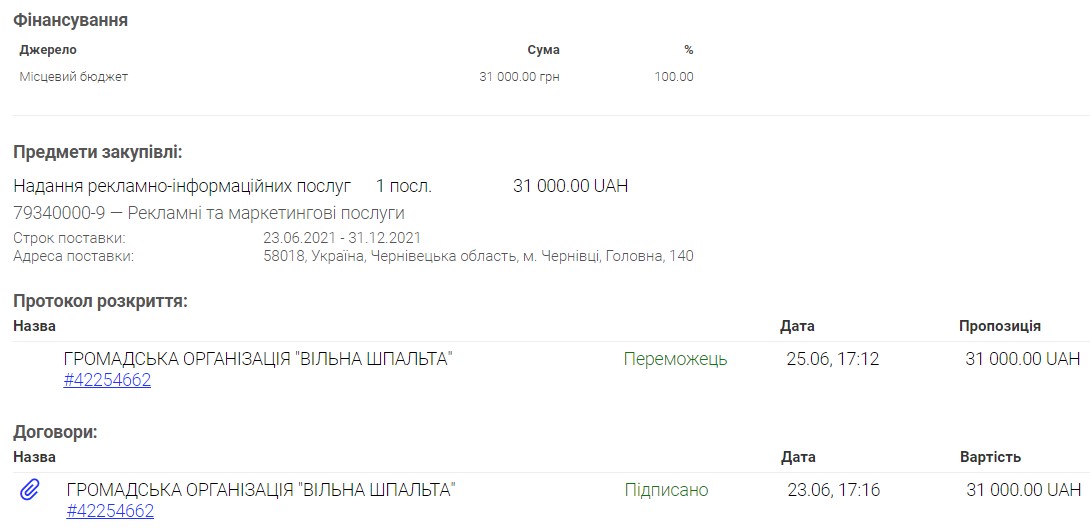Click the Сума column header

pos(543,50)
